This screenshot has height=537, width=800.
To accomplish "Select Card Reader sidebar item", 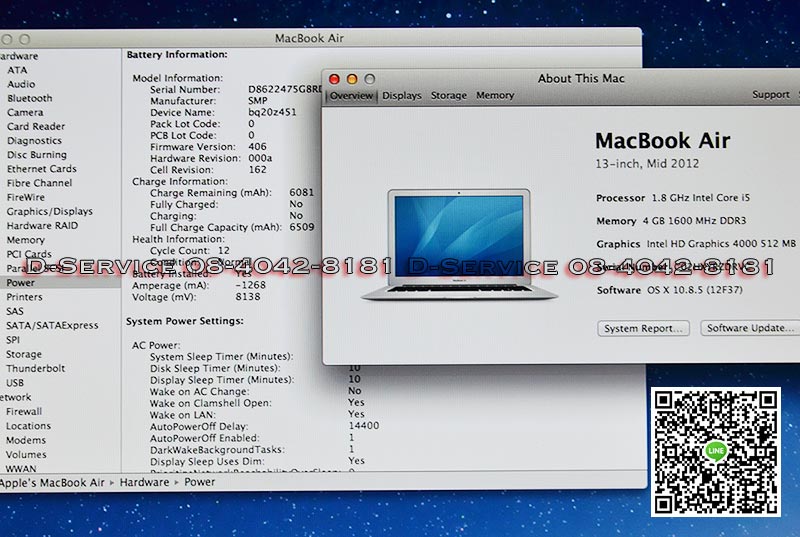I will click(x=36, y=126).
